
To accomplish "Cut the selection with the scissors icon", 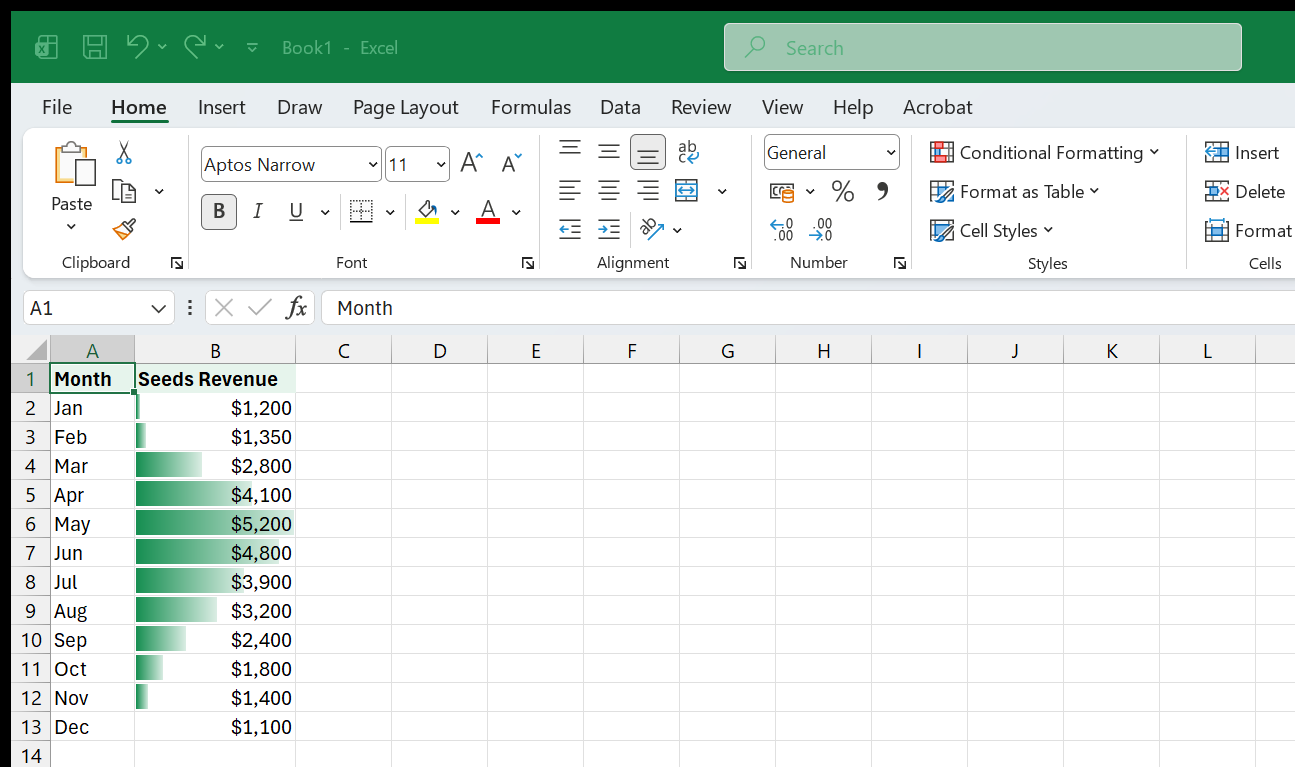I will 124,153.
